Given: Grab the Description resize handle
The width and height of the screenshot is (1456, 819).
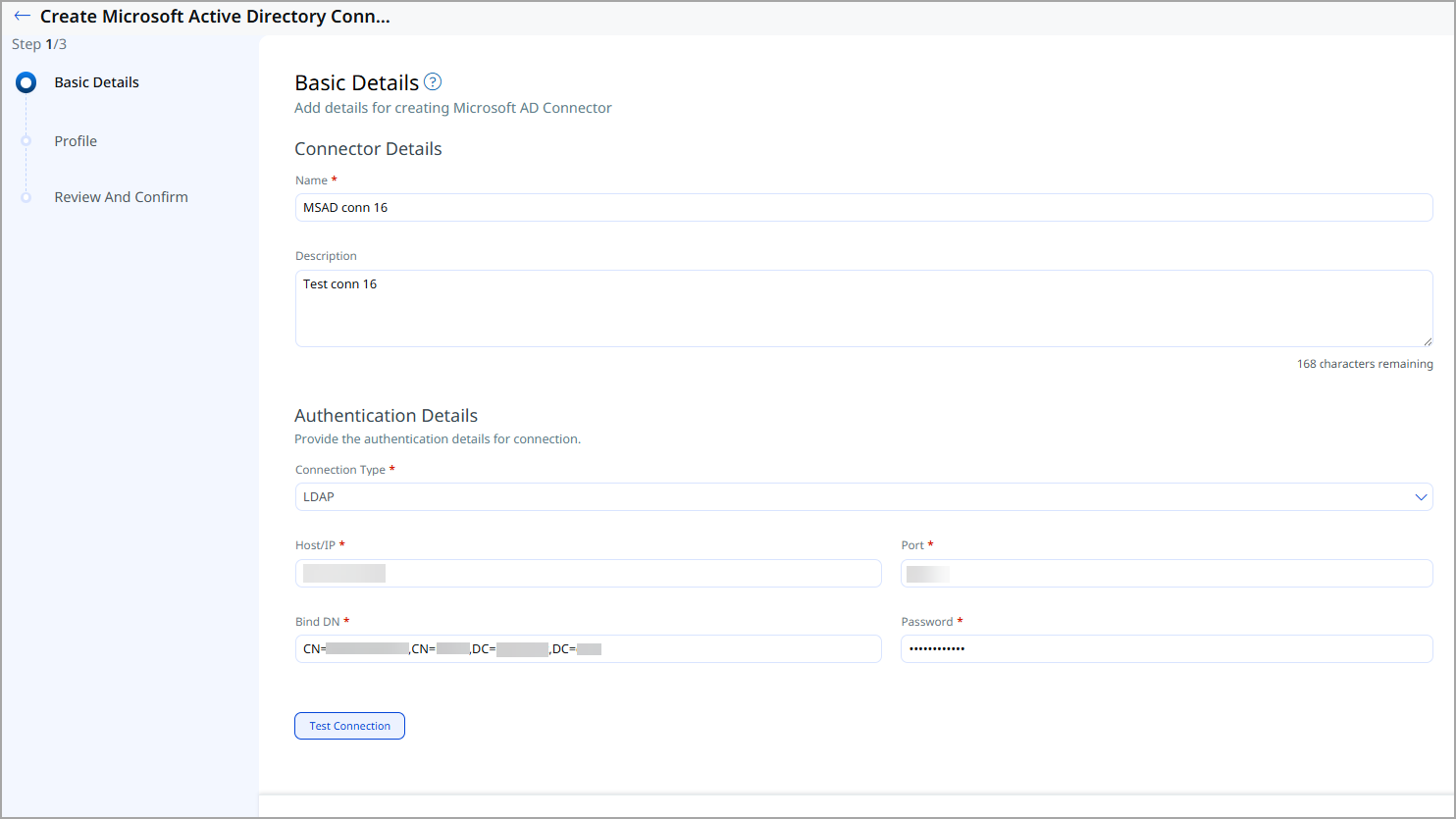Looking at the screenshot, I should coord(1428,341).
